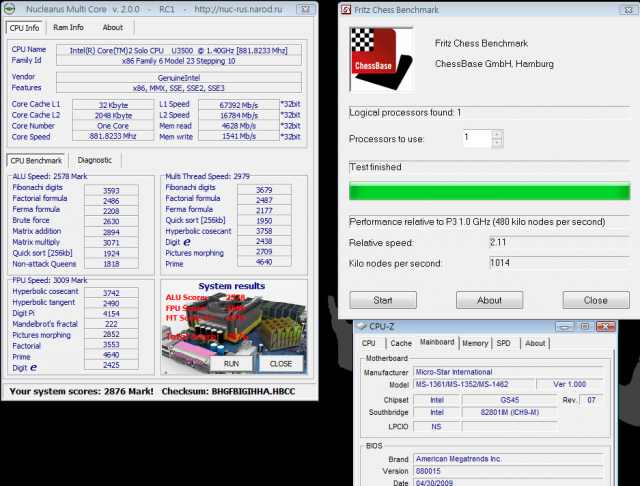Click L1 Speed value 67392 Mb/s
The height and width of the screenshot is (486, 640).
[x=239, y=105]
